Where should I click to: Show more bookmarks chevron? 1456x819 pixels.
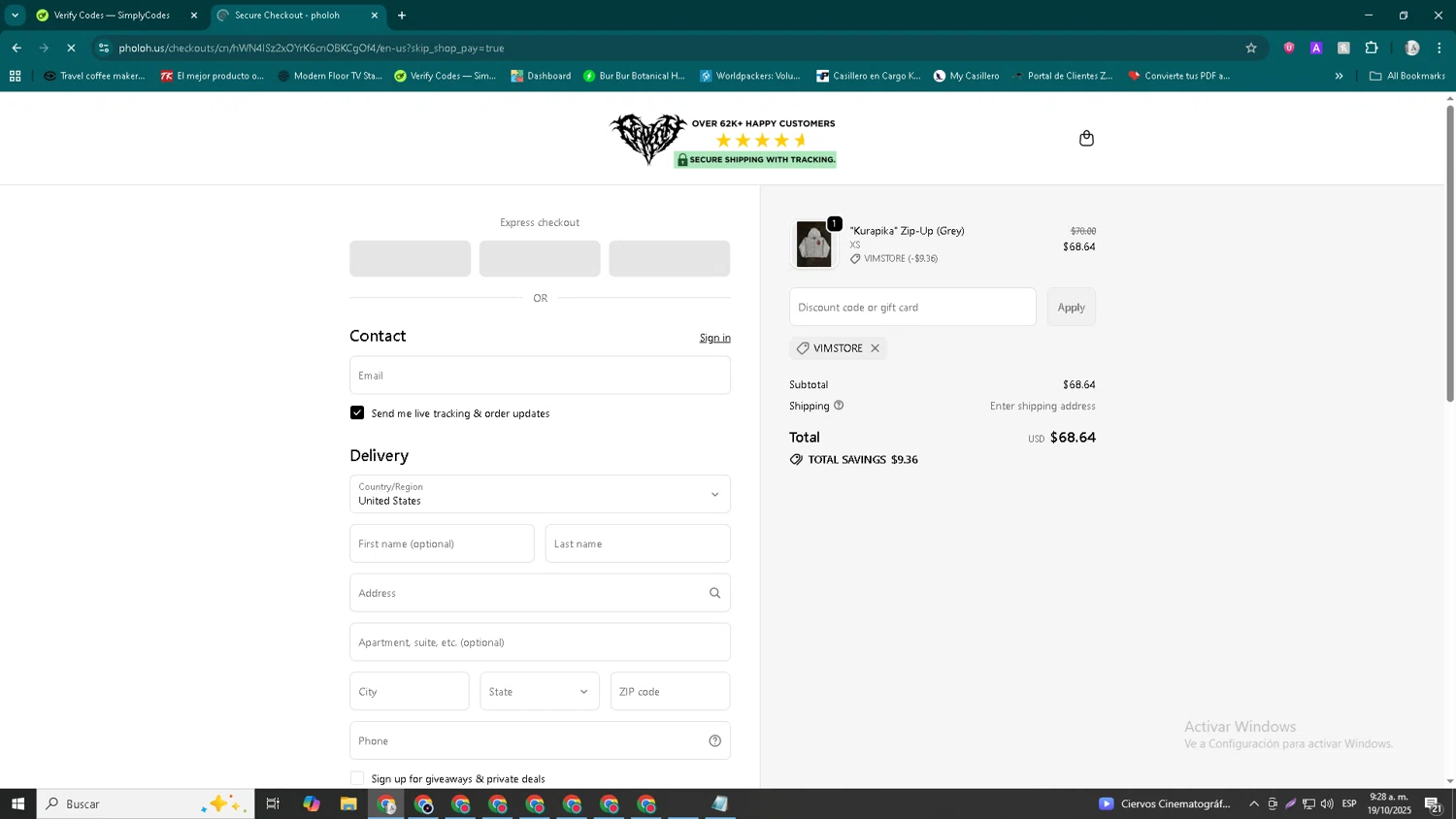tap(1339, 76)
